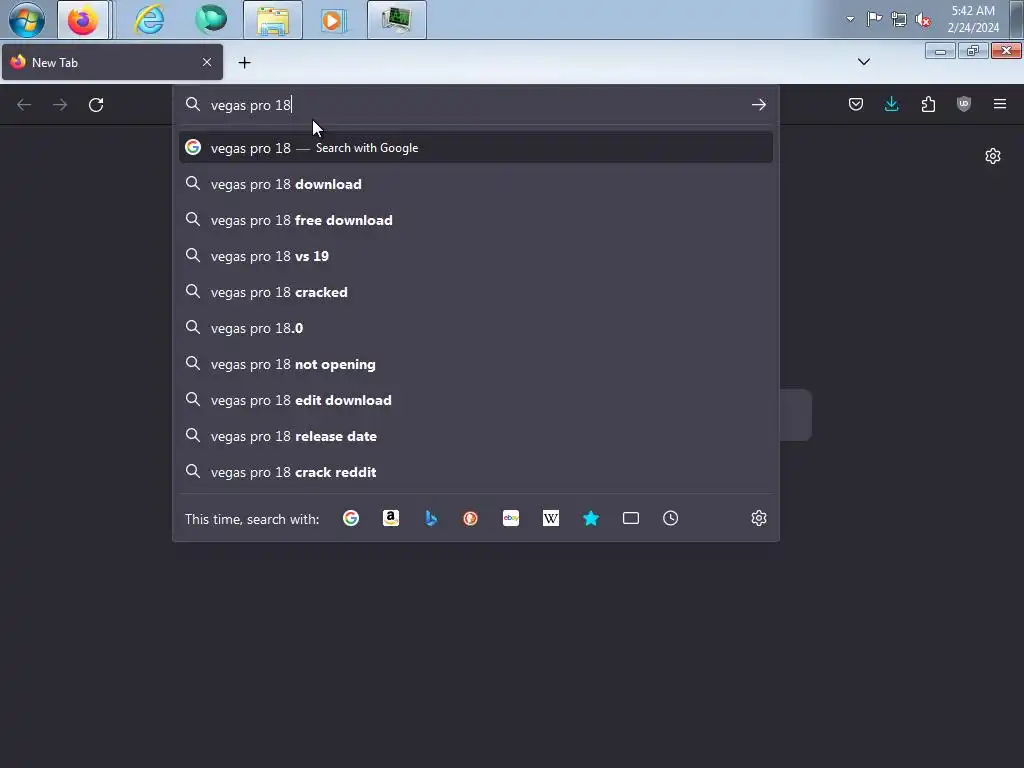Search only Bookmarks with the star icon
1024x768 pixels.
point(590,519)
